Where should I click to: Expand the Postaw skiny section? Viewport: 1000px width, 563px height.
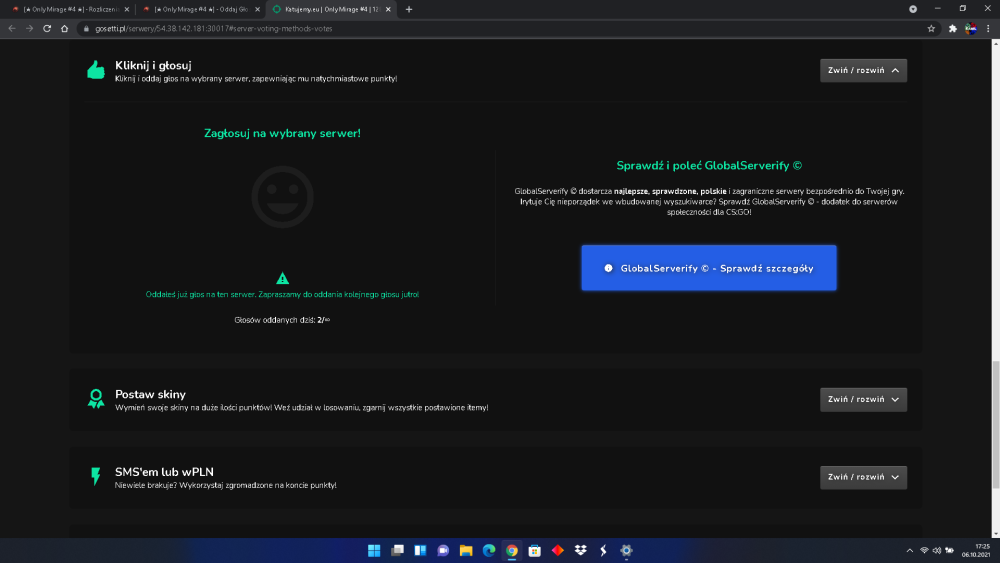[x=864, y=399]
